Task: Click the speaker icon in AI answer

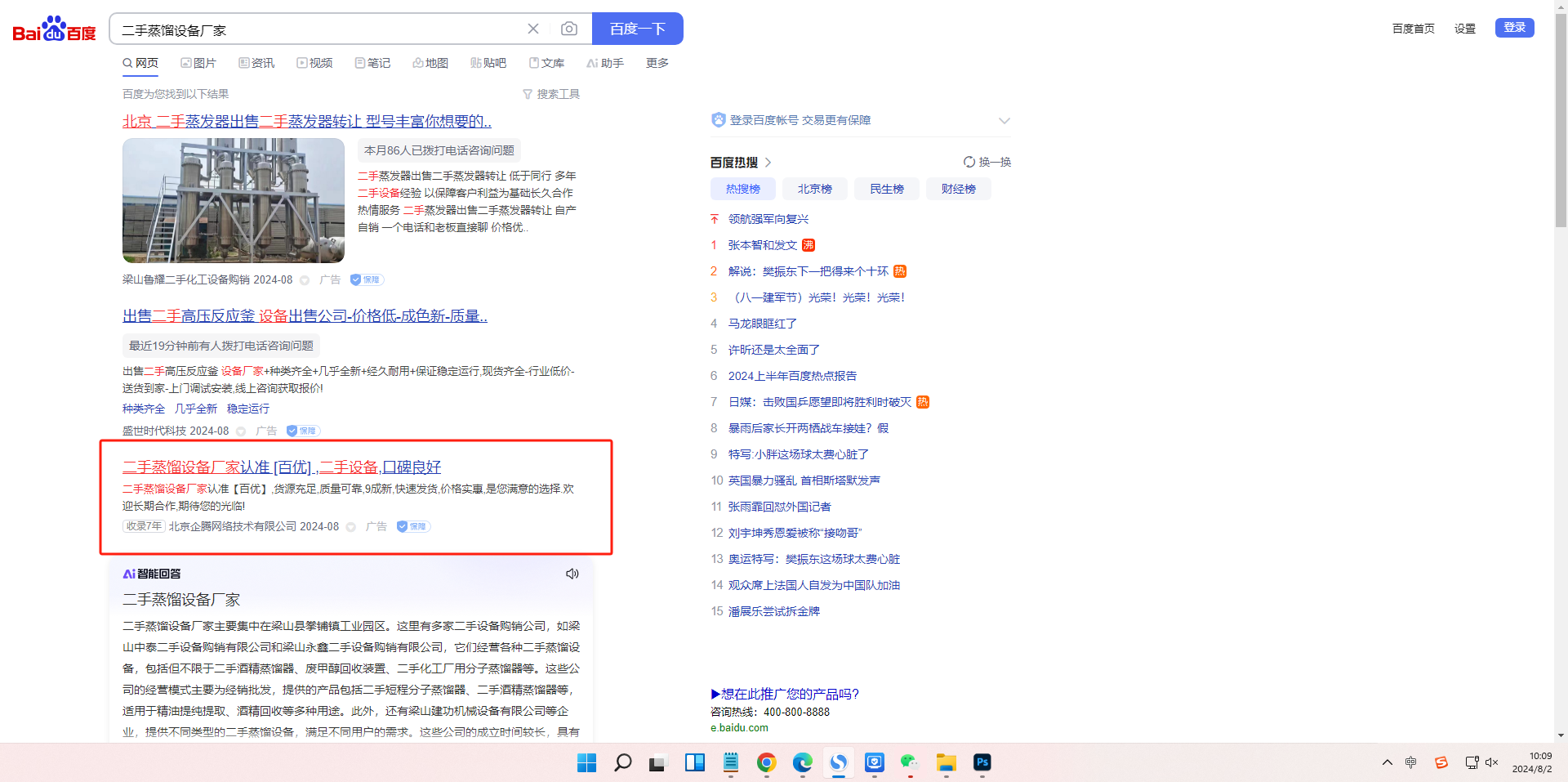Action: click(x=572, y=574)
